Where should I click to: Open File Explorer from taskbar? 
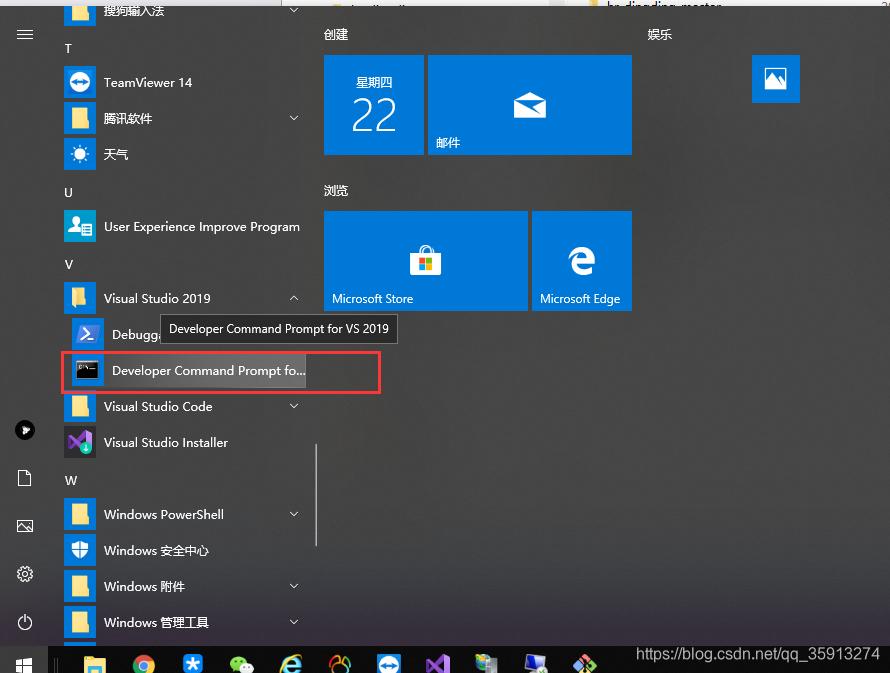point(95,664)
